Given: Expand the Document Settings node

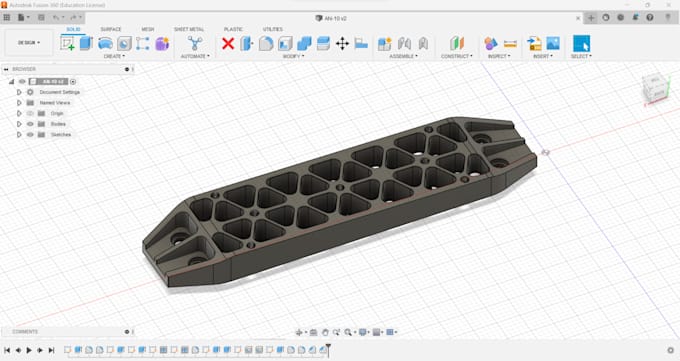Looking at the screenshot, I should 19,92.
